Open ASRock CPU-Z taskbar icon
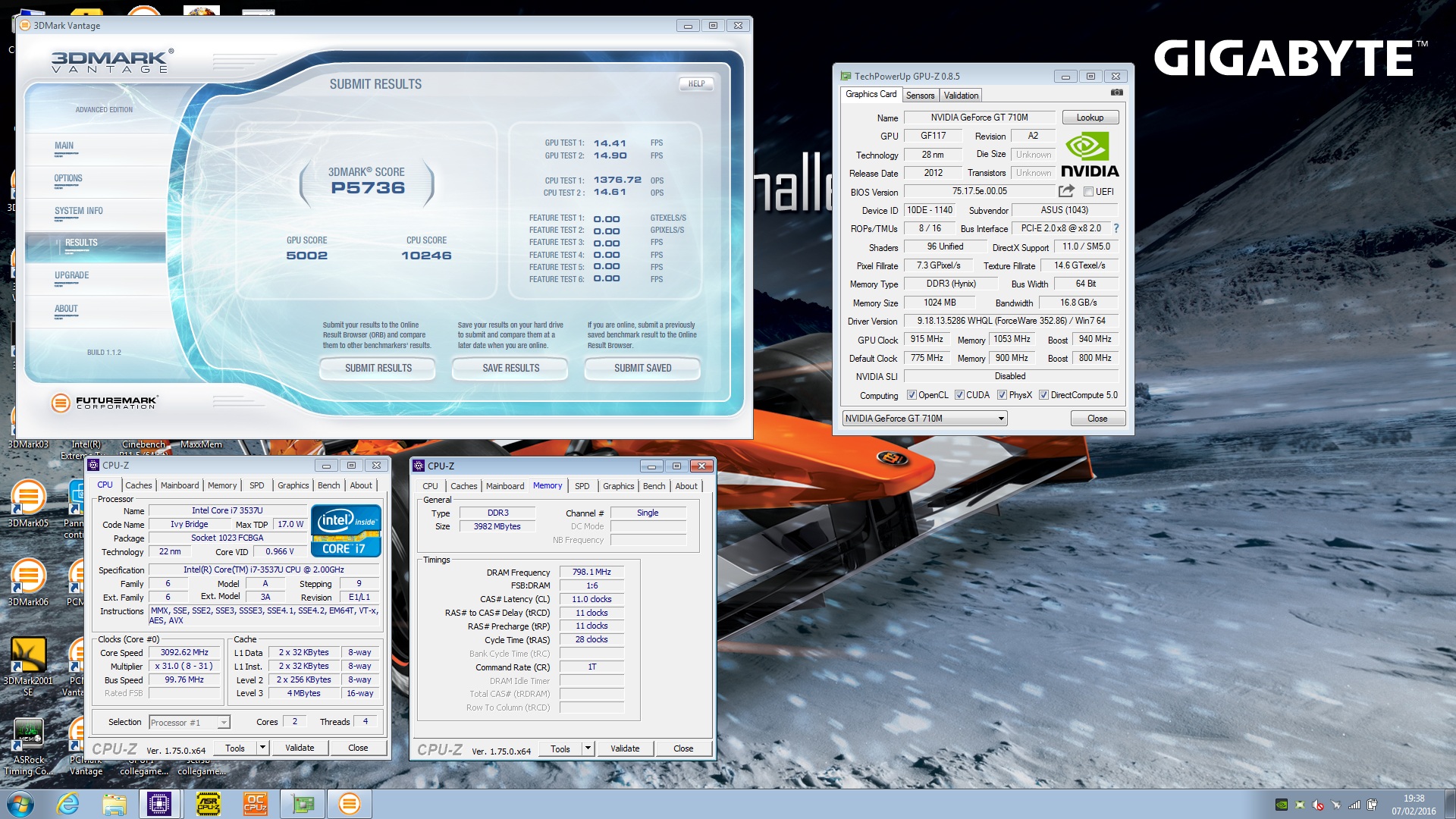Image resolution: width=1456 pixels, height=819 pixels. tap(208, 804)
